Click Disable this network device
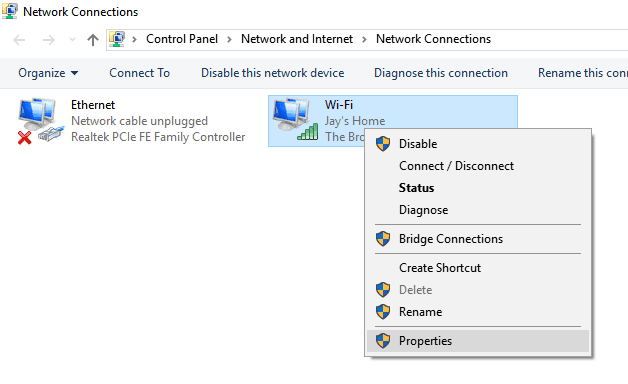 (272, 73)
